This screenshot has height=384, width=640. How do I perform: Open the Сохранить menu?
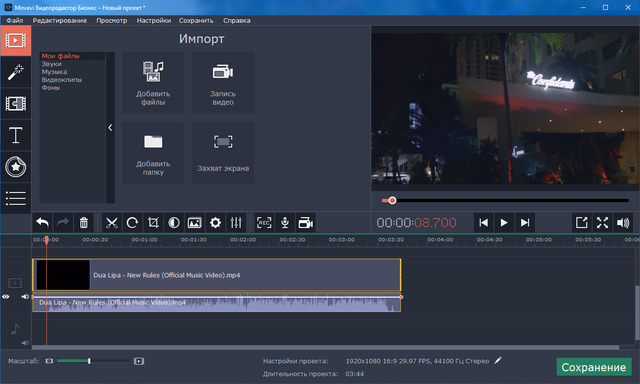coord(196,20)
